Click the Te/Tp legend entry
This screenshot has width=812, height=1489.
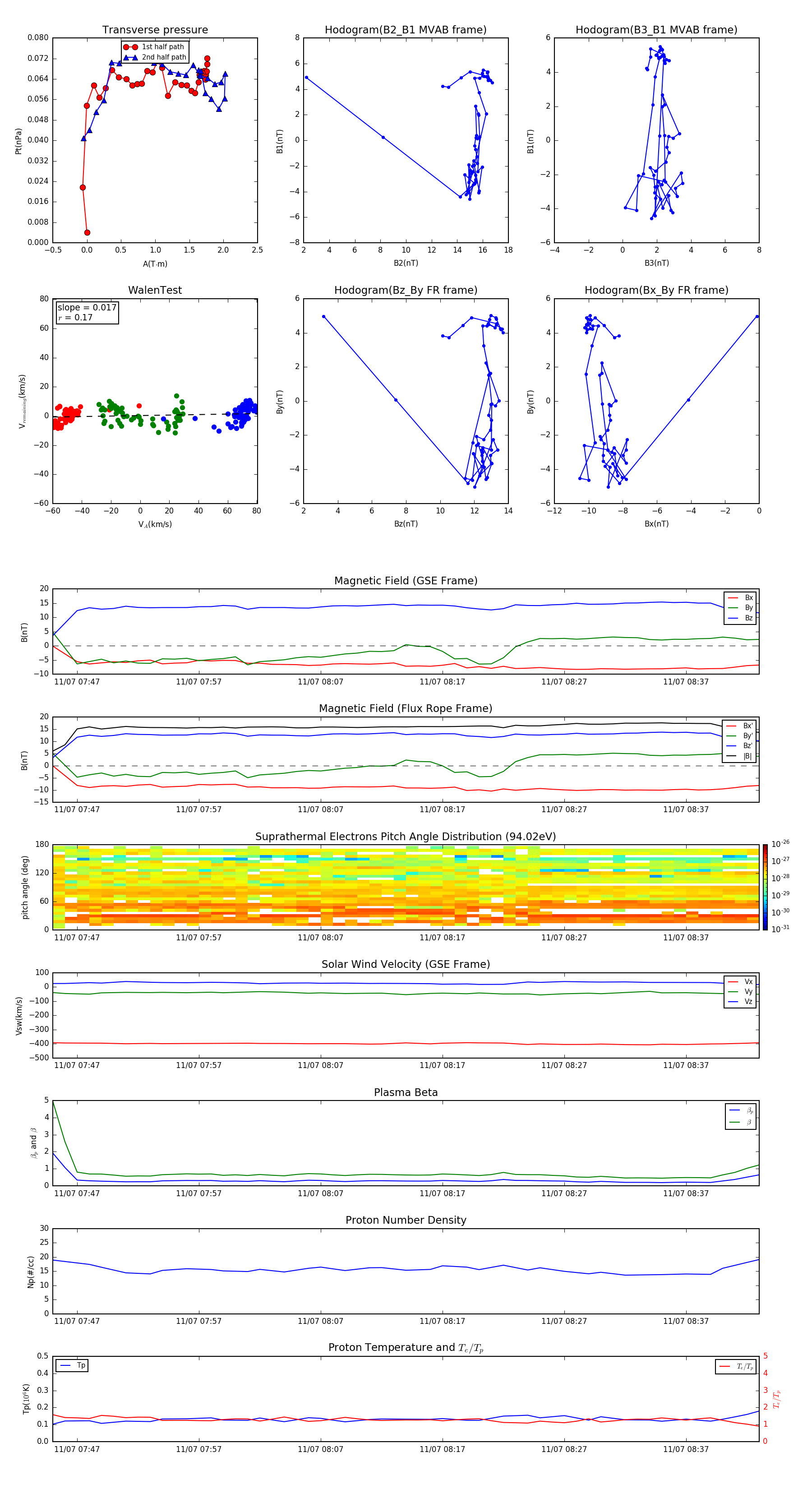(x=736, y=1366)
